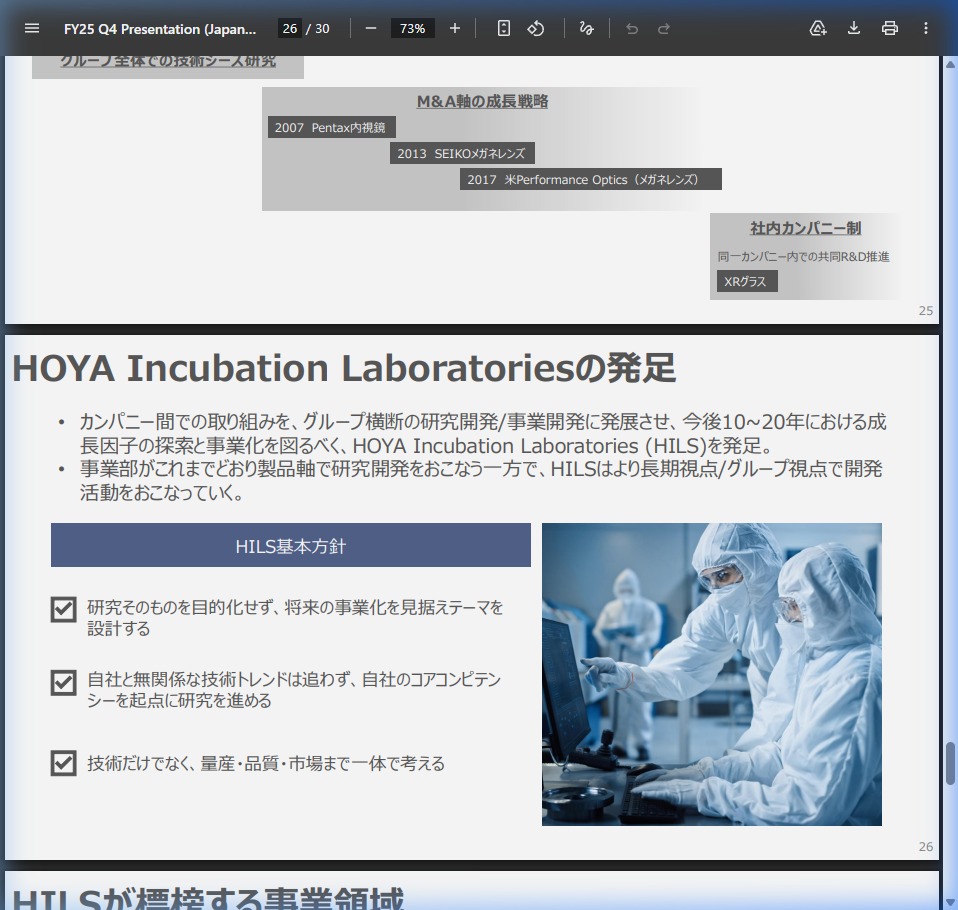
Task: Activate the draw annotation tool
Action: point(587,29)
